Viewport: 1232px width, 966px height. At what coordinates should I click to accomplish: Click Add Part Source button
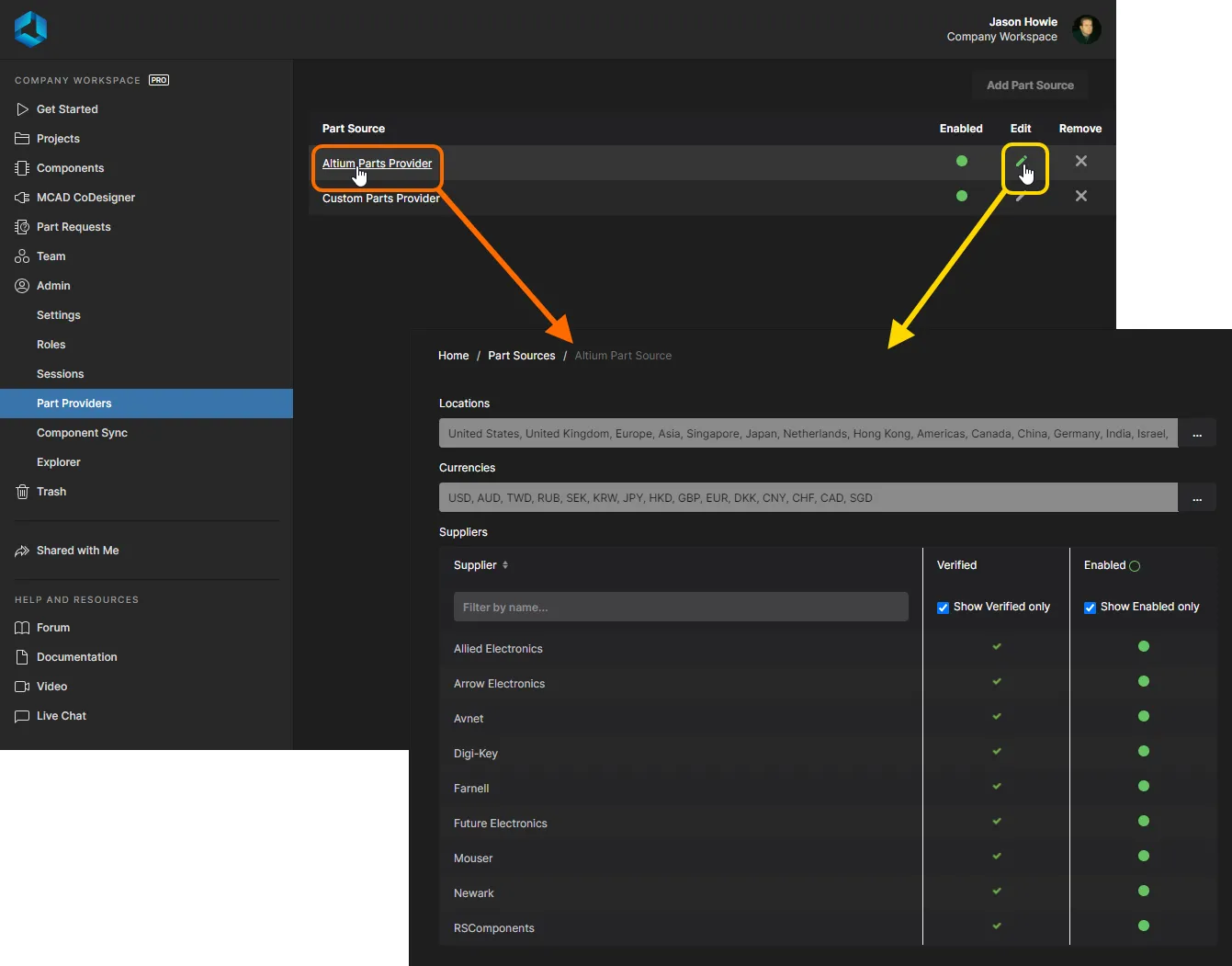(1030, 85)
